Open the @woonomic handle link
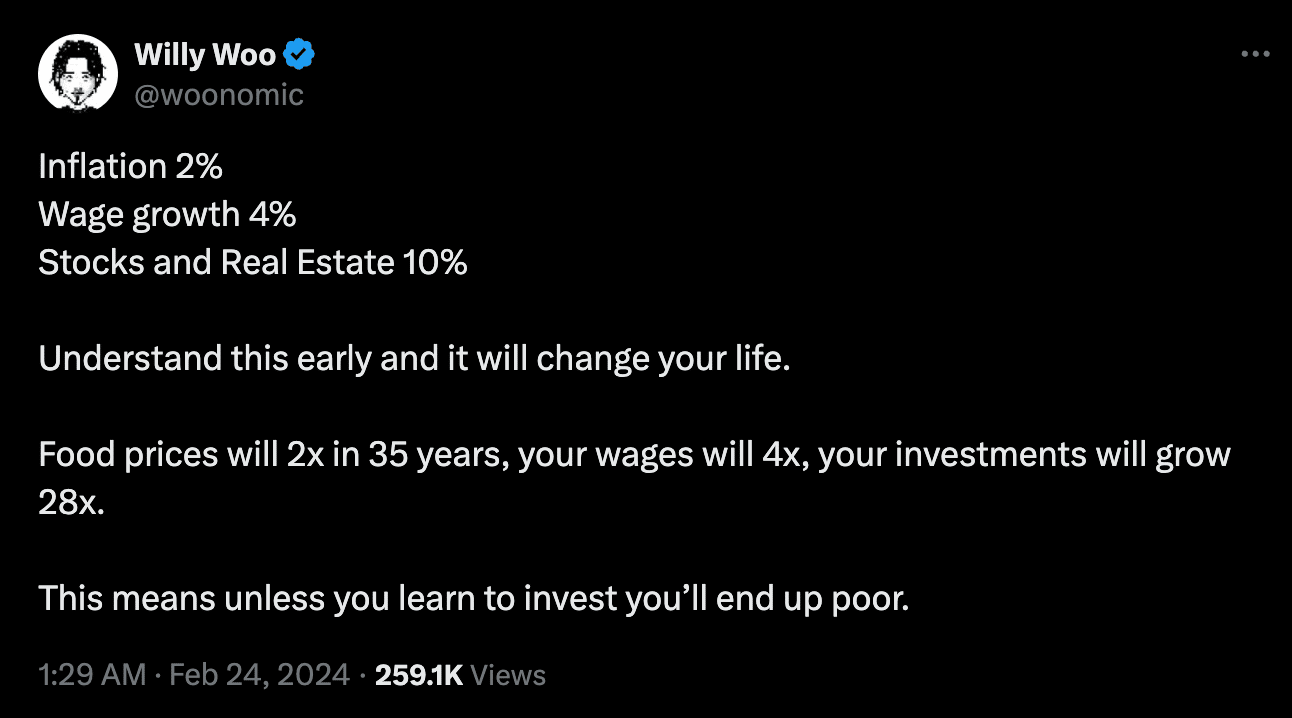Viewport: 1292px width, 718px height. click(x=218, y=95)
